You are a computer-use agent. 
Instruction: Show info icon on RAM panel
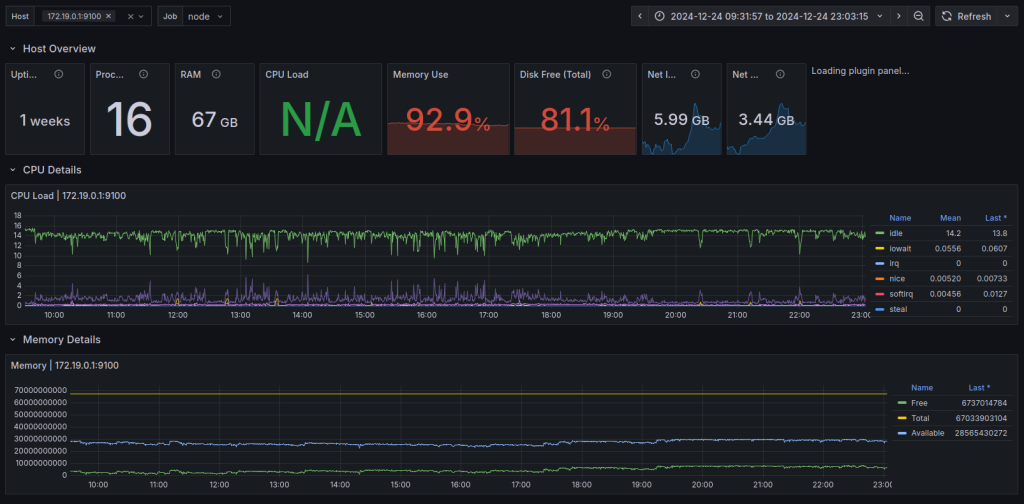pyautogui.click(x=216, y=74)
